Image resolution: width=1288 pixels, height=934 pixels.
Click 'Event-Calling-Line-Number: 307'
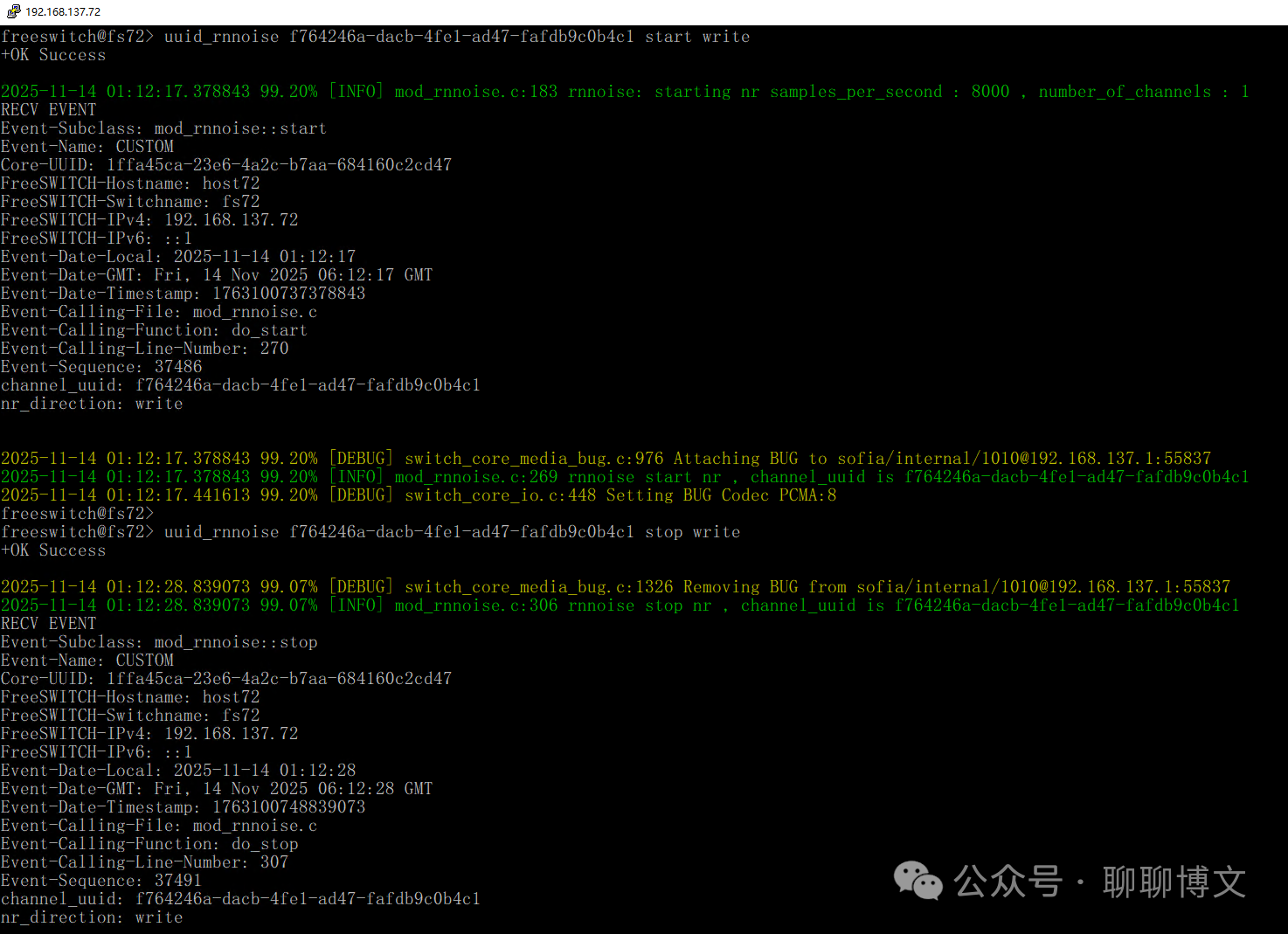click(x=144, y=862)
